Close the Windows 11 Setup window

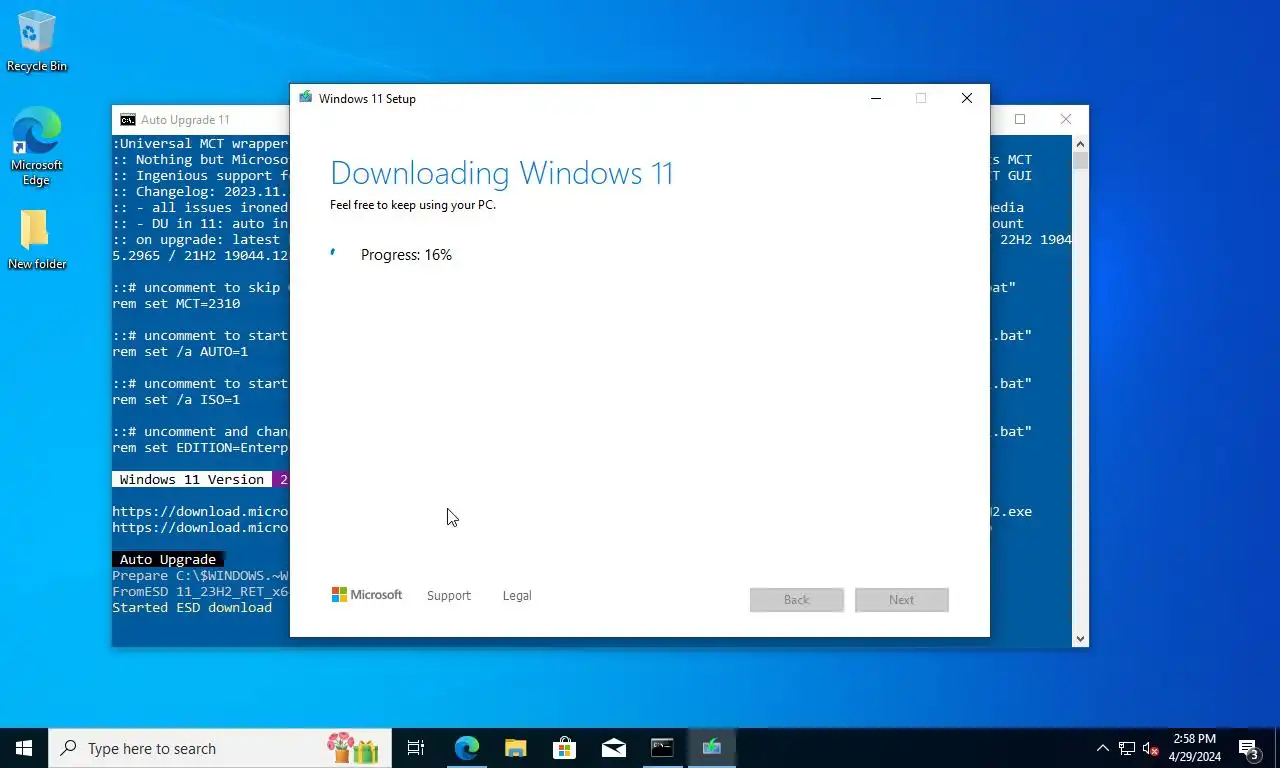tap(967, 98)
